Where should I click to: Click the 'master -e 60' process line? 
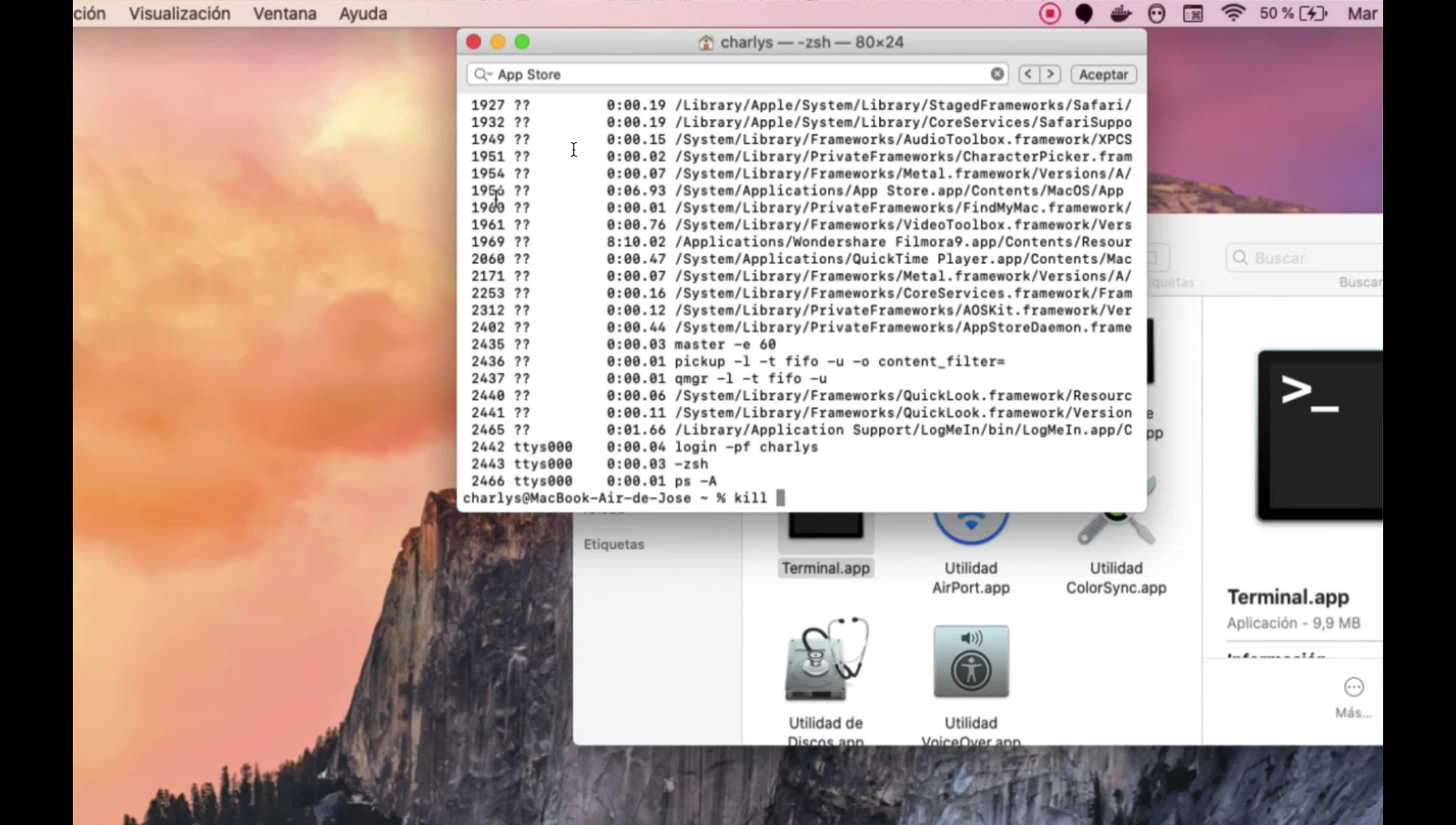[623, 344]
